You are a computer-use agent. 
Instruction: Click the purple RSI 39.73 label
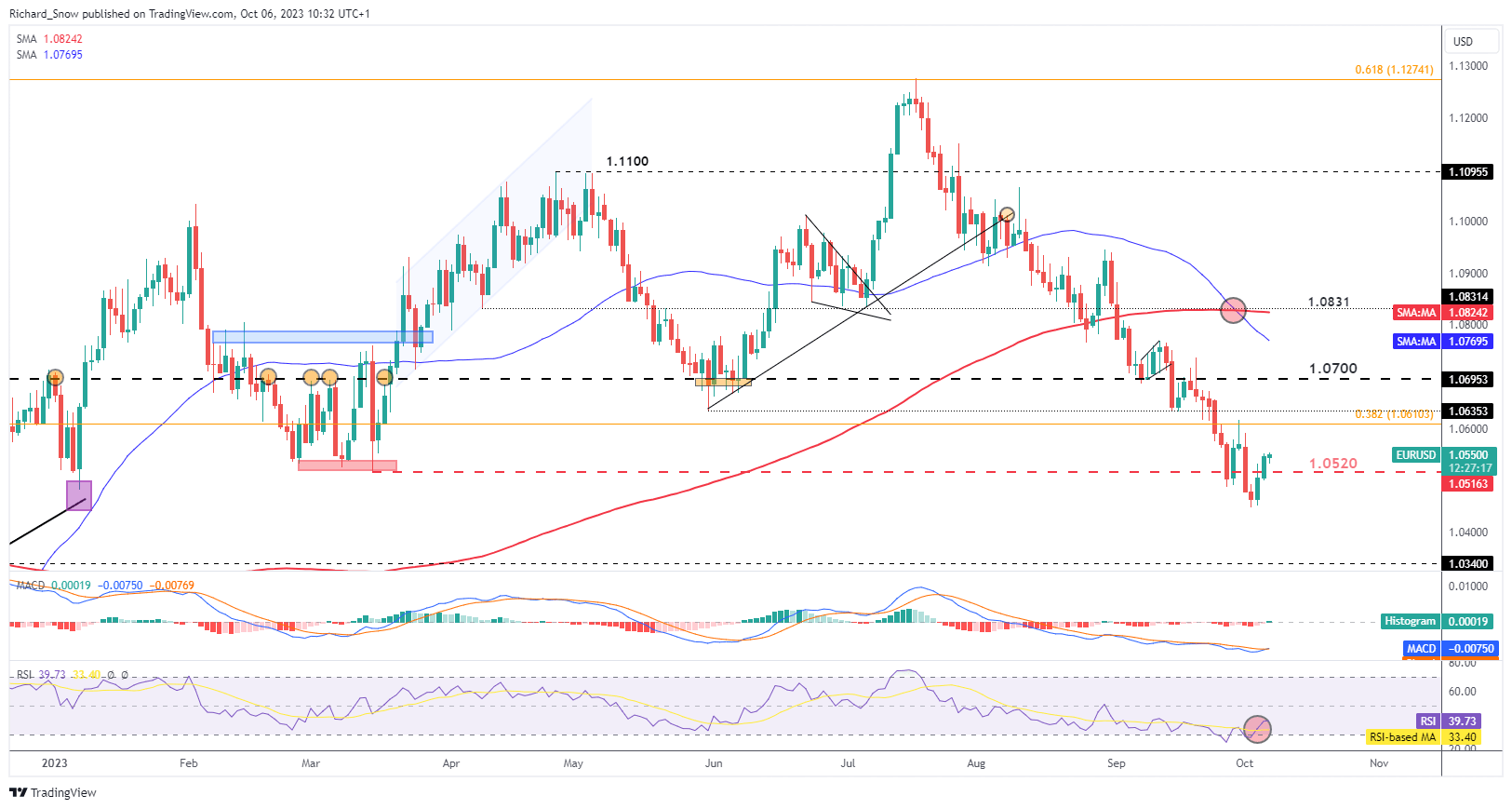1447,721
